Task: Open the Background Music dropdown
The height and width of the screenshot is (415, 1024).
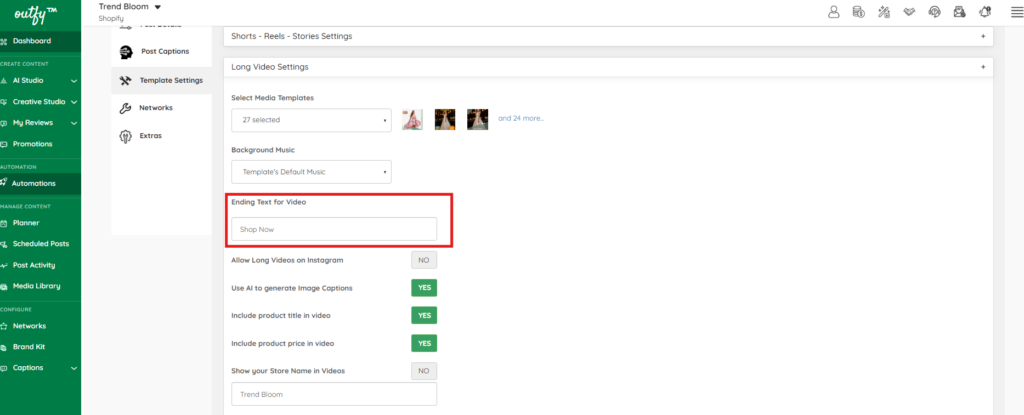Action: [x=312, y=172]
